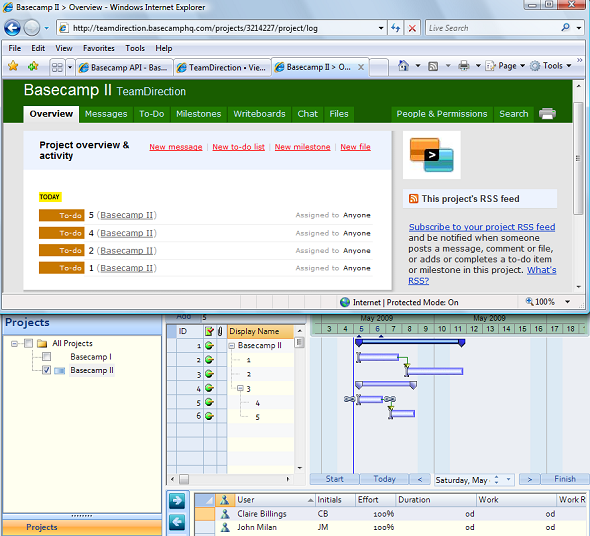Click Claire Billings user icon
Viewport: 590px width, 536px height.
tap(225, 513)
